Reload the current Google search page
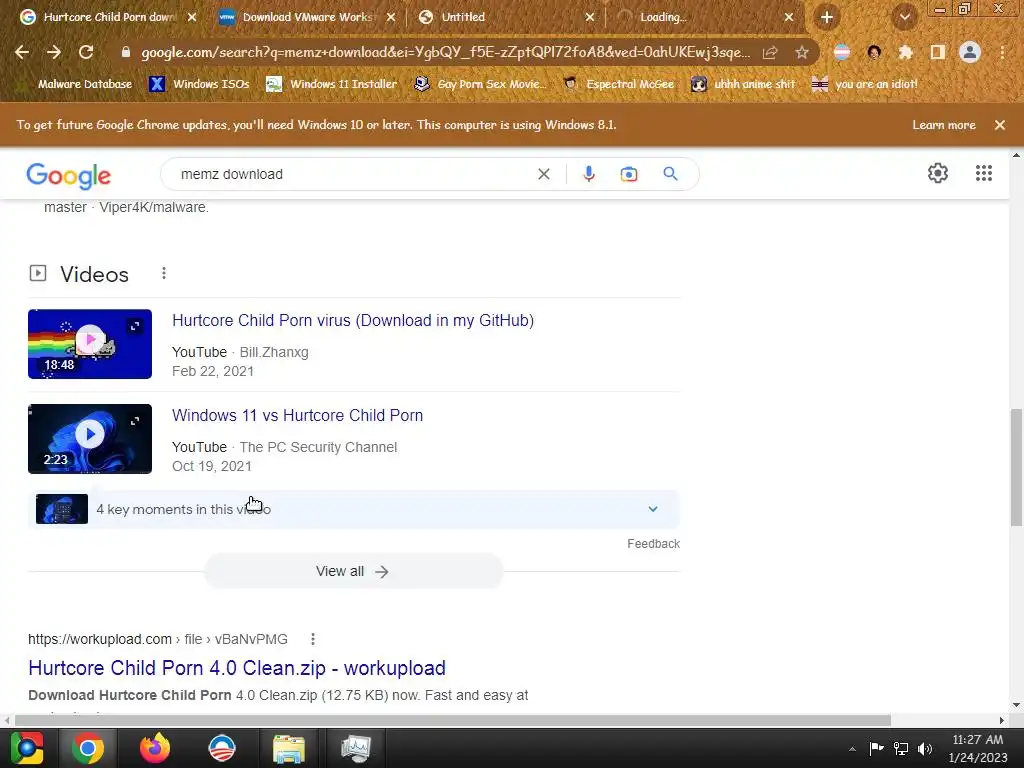Viewport: 1024px width, 768px height. (x=86, y=52)
